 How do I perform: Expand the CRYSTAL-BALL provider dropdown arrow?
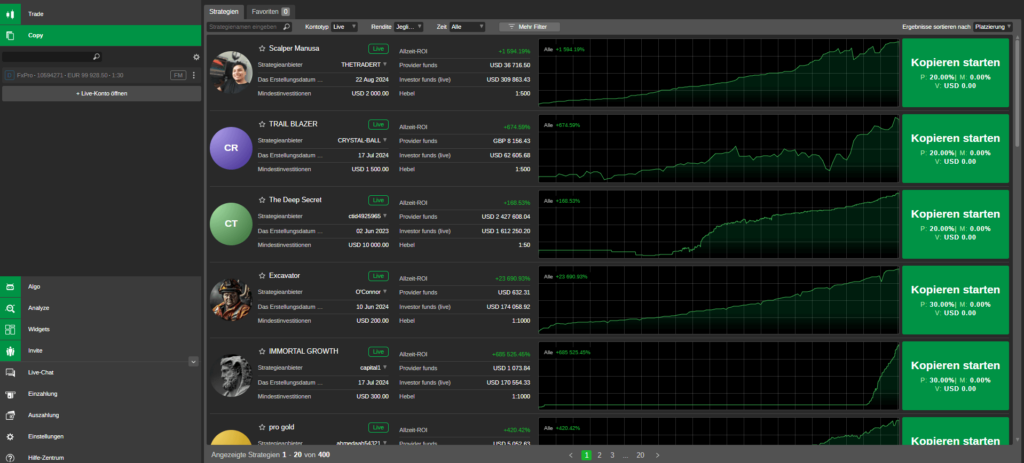385,140
